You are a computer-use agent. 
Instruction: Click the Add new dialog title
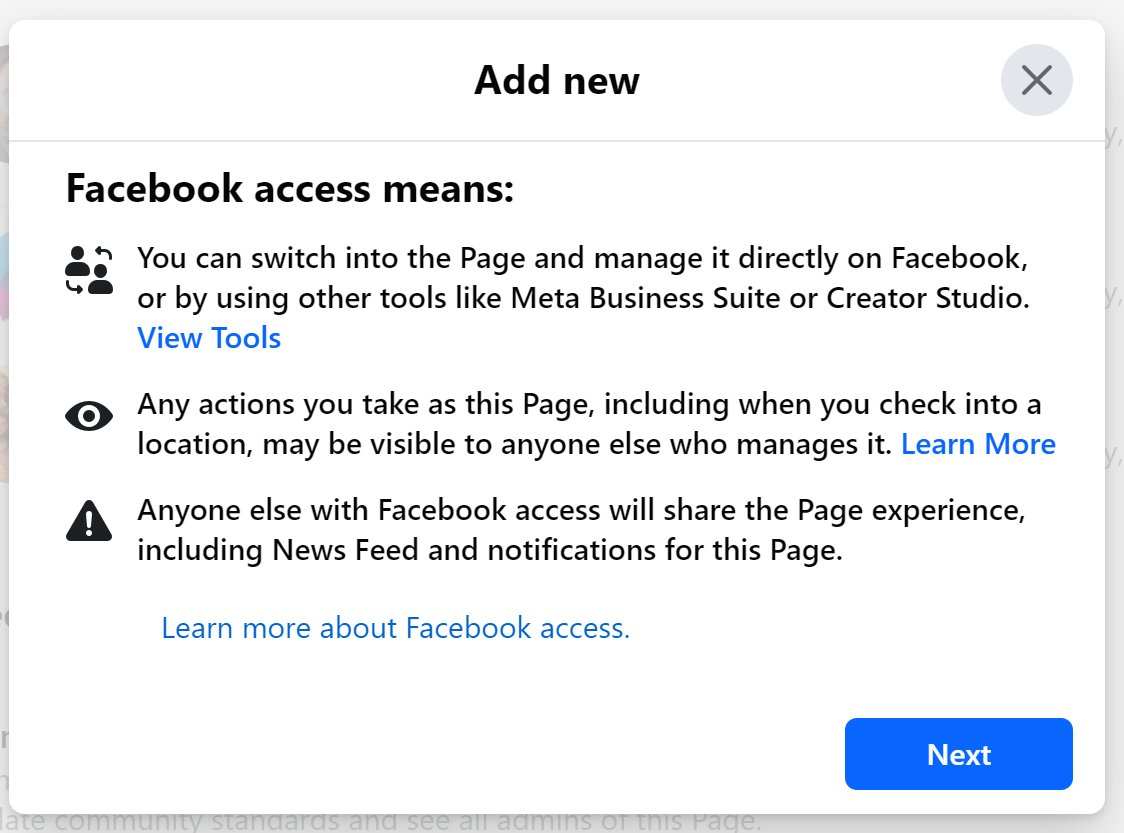pyautogui.click(x=556, y=80)
